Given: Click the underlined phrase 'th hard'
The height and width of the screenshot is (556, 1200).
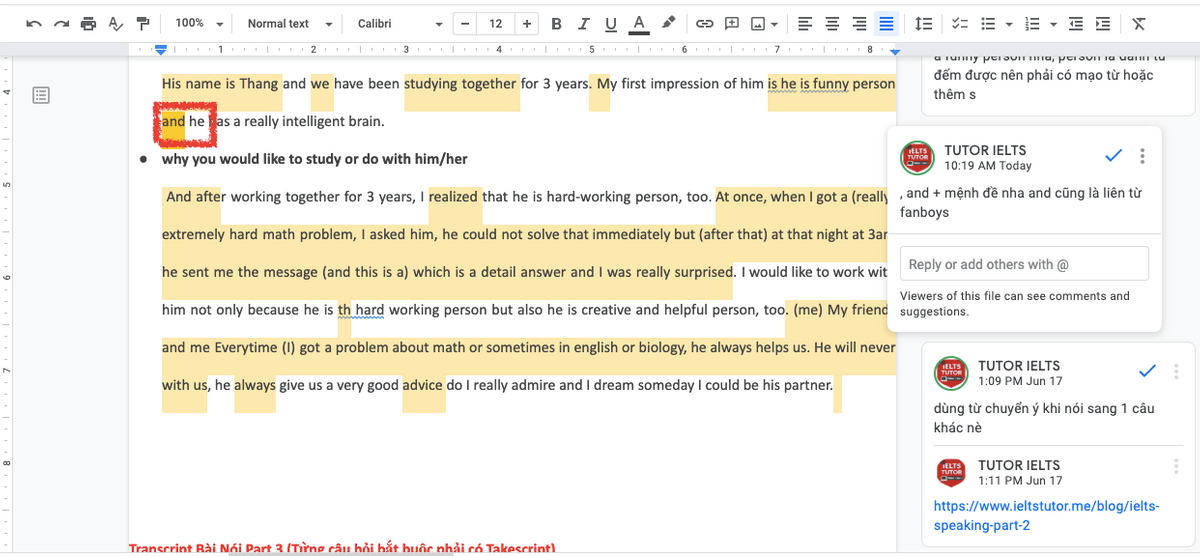Looking at the screenshot, I should 361,310.
